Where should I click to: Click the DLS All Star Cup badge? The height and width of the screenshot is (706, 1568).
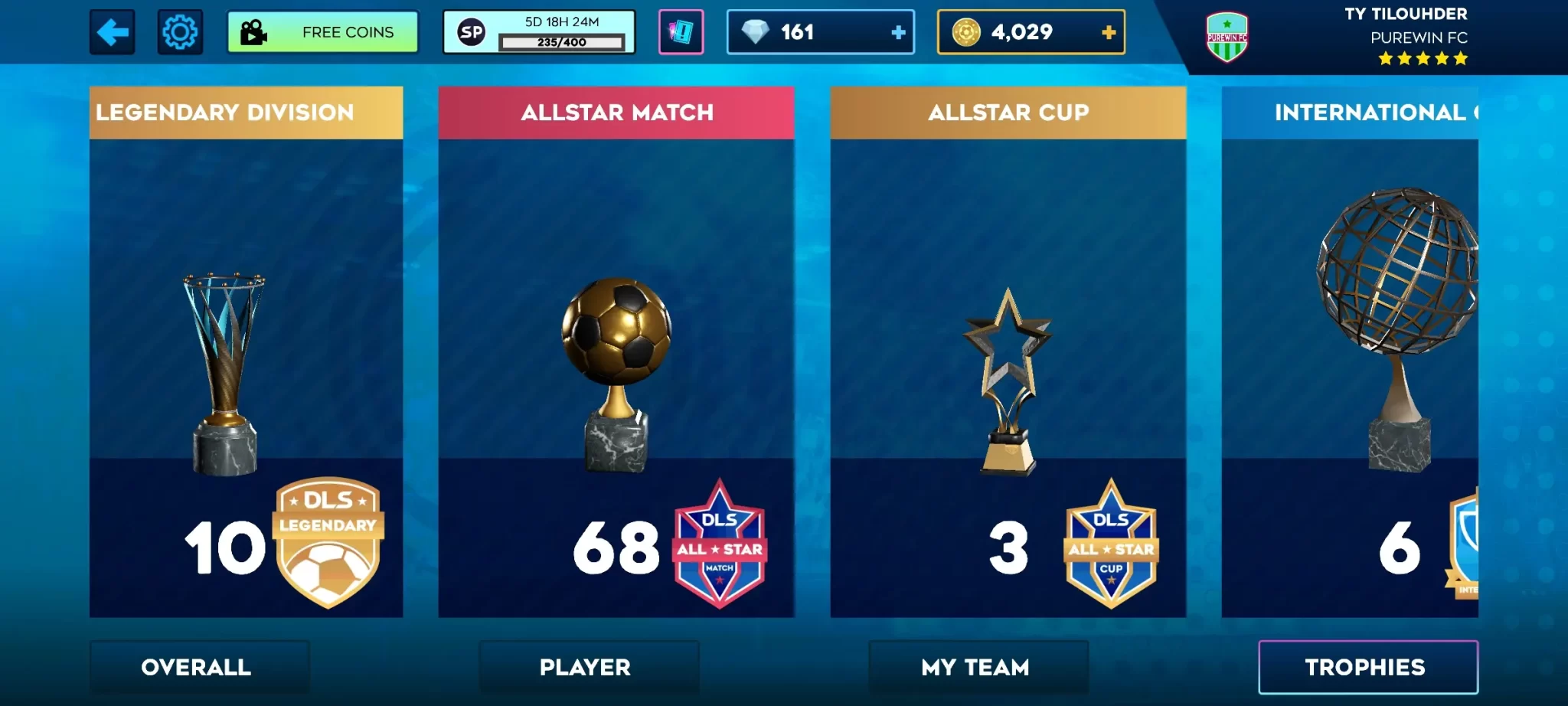[1111, 544]
